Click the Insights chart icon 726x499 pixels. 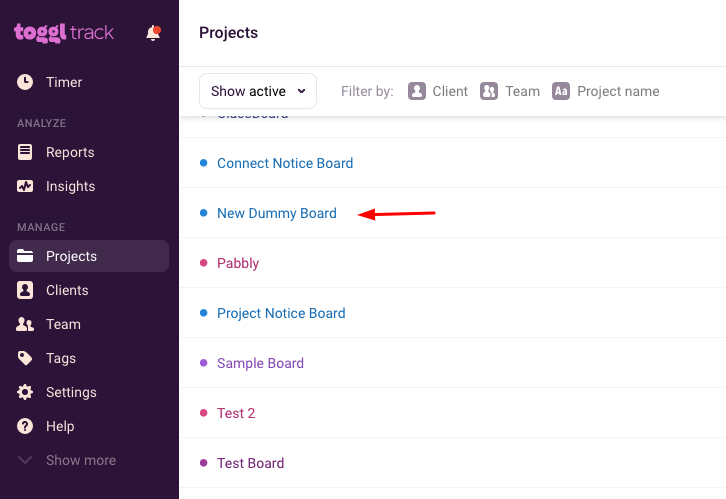pos(25,186)
